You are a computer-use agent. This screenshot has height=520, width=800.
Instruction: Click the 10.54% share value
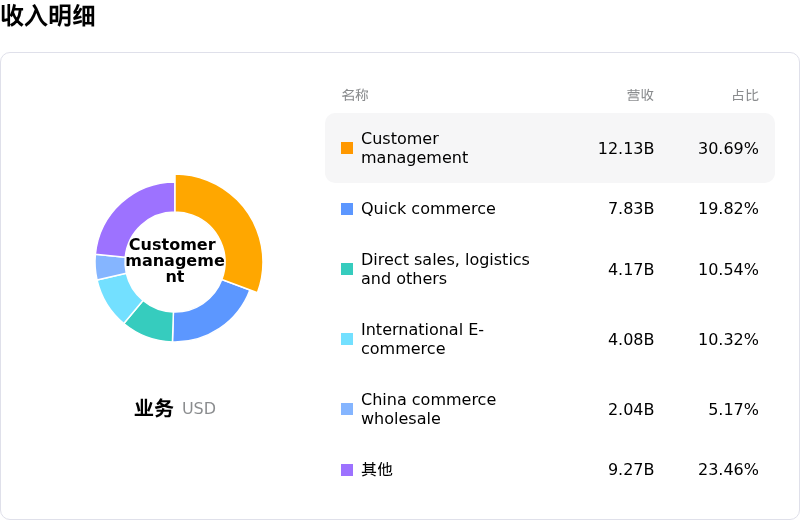[728, 269]
